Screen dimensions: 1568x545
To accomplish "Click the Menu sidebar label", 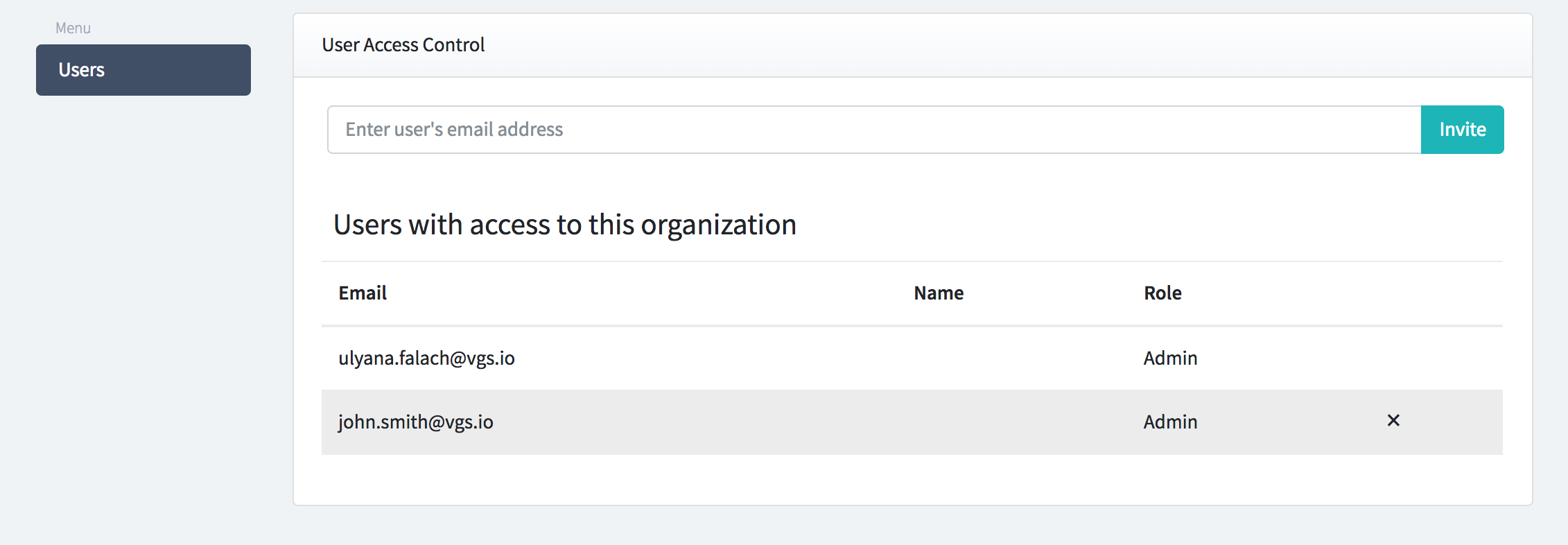I will (x=73, y=28).
